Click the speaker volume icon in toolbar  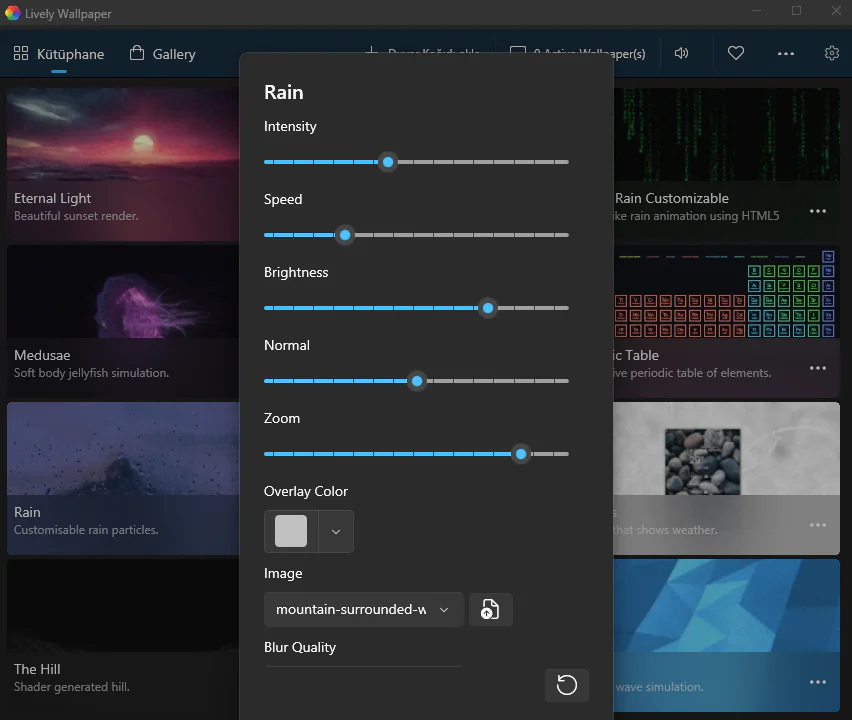tap(682, 53)
